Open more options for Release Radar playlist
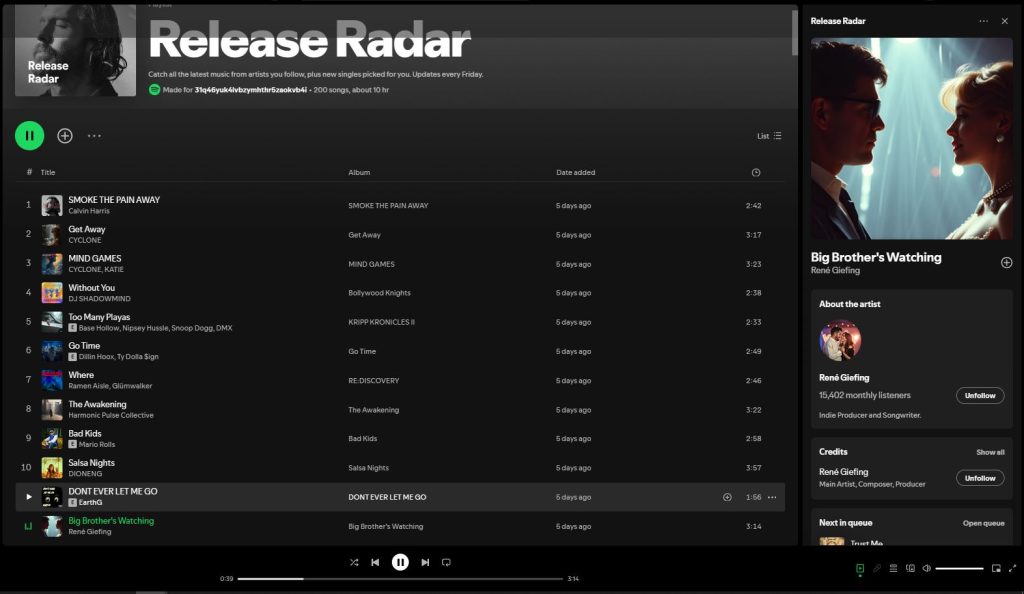 (x=94, y=136)
